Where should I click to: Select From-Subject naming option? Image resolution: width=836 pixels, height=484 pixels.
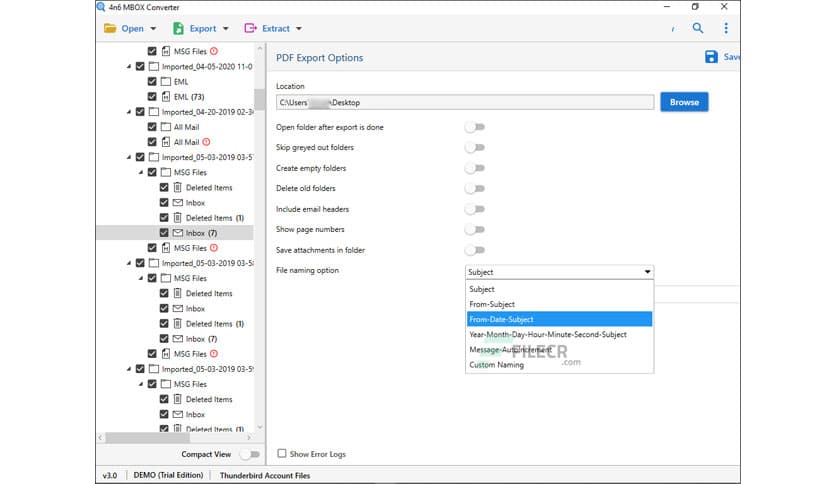click(559, 304)
